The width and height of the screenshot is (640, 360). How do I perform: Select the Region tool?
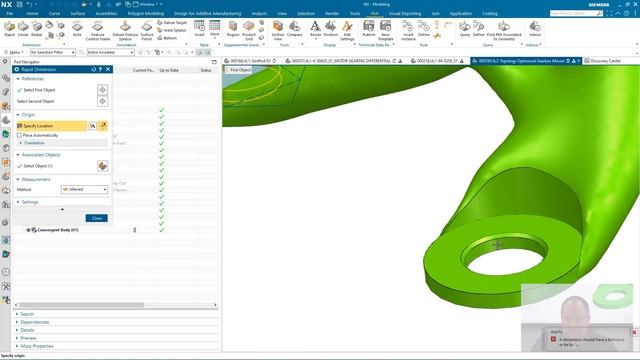pyautogui.click(x=233, y=29)
